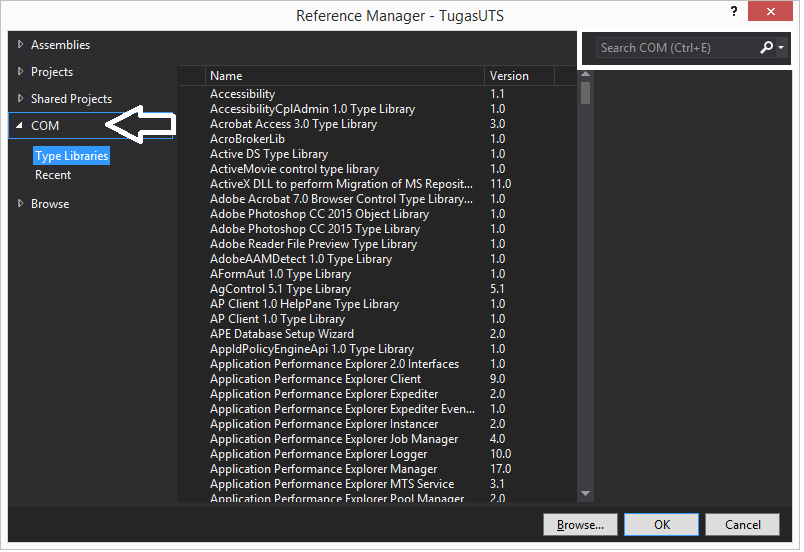Select AP Client 1.0 Type Library
The image size is (804, 552).
tap(377, 319)
